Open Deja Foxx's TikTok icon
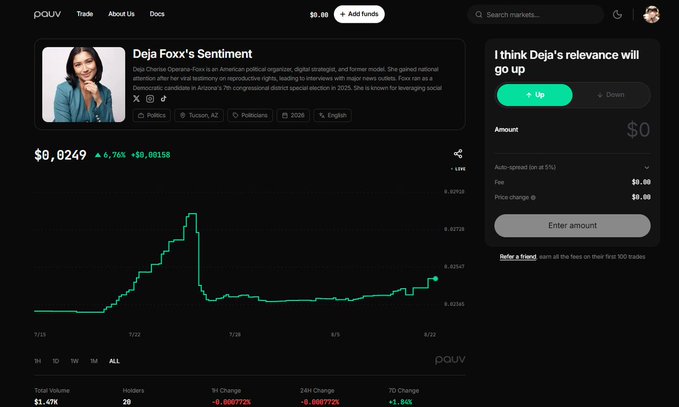The image size is (679, 407). pos(164,99)
